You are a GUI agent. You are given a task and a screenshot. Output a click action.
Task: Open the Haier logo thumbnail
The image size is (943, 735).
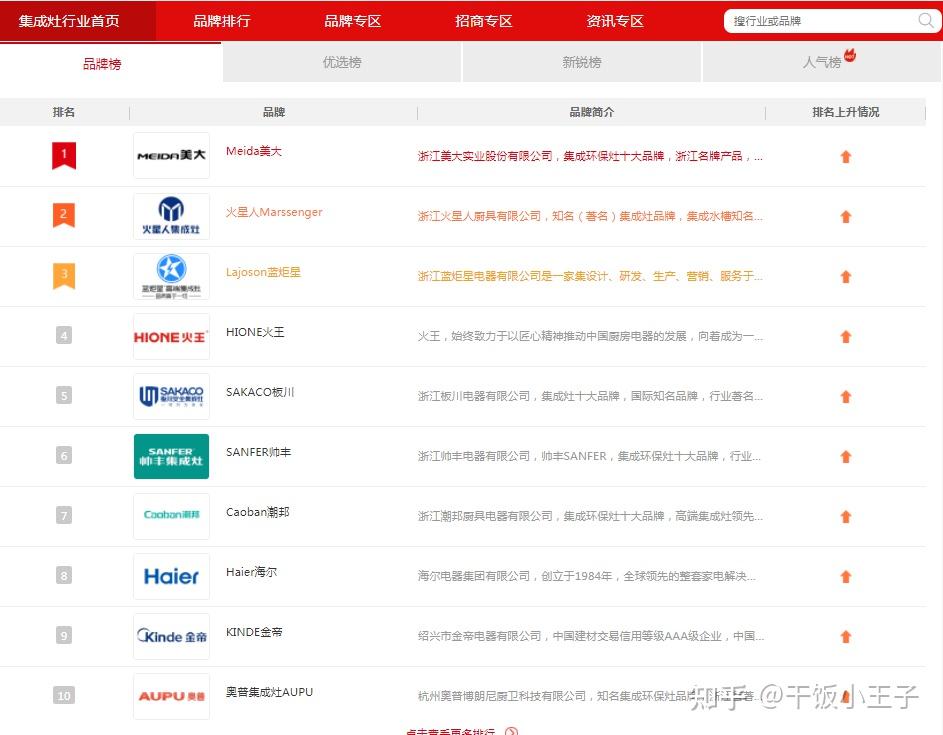[x=171, y=576]
